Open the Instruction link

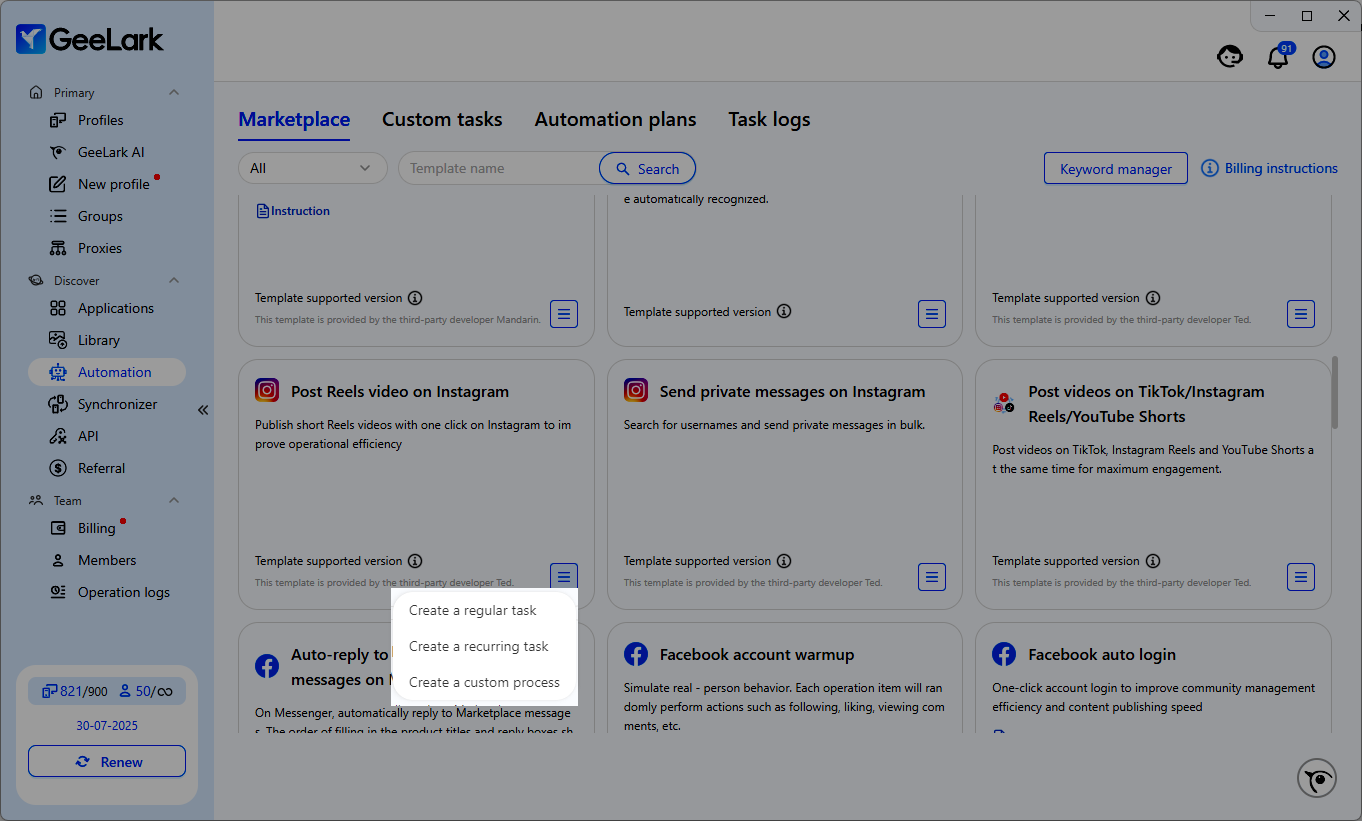[293, 211]
